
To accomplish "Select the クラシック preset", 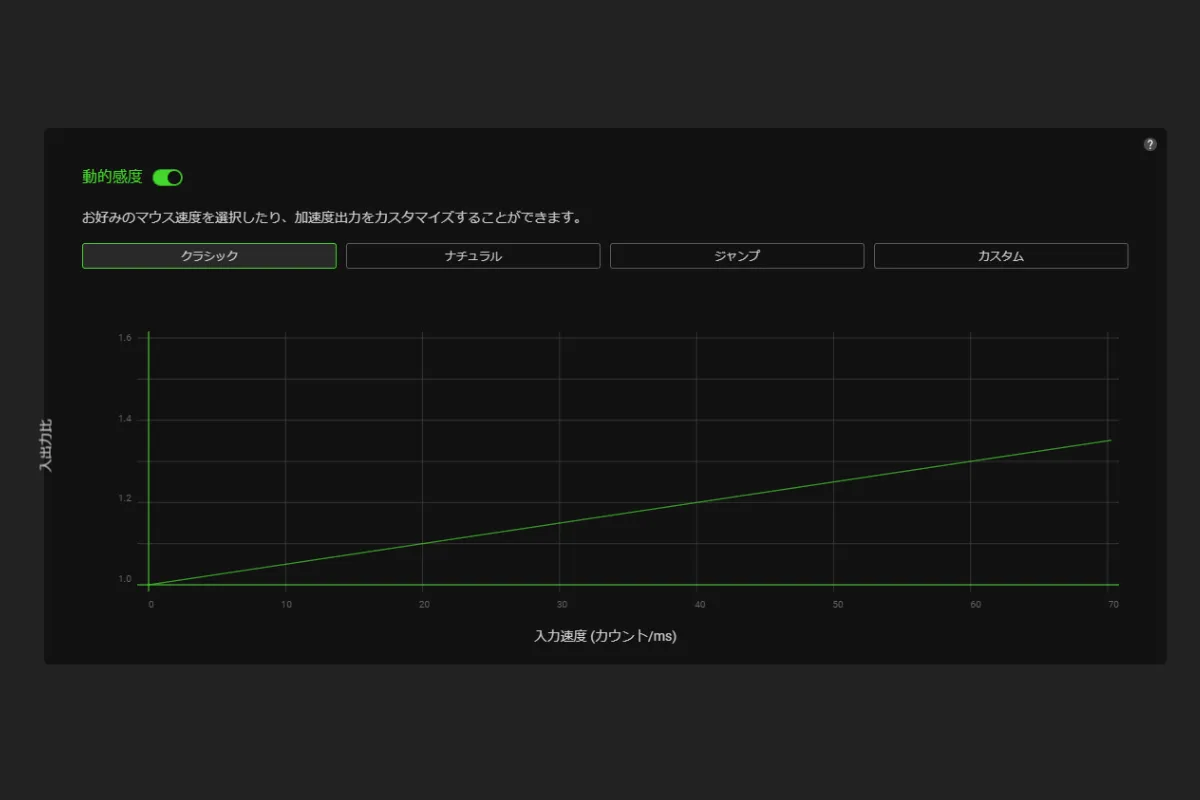I will pyautogui.click(x=209, y=256).
